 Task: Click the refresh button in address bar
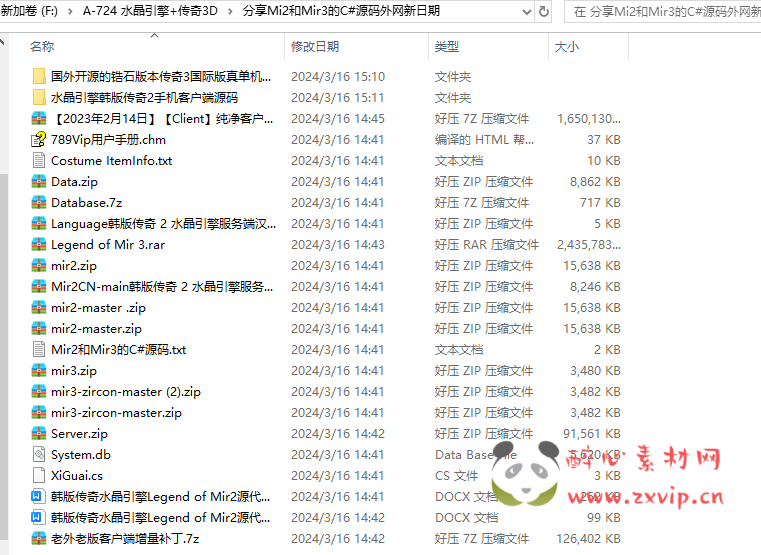(544, 11)
